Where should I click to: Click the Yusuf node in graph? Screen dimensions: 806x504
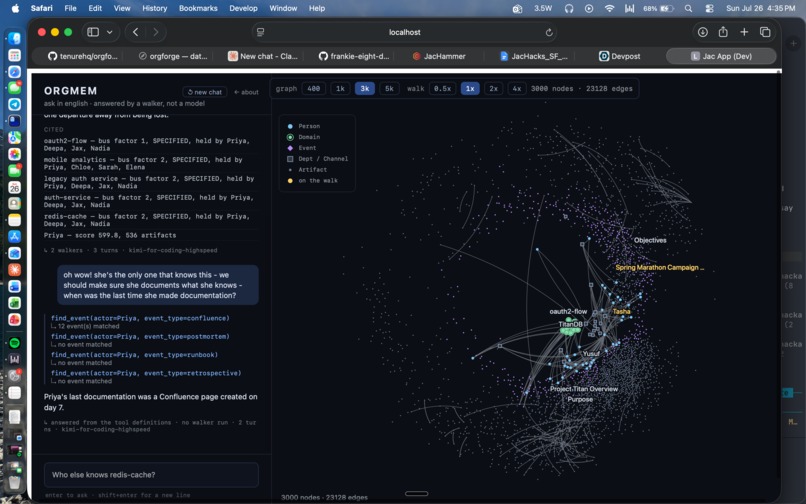coord(591,354)
